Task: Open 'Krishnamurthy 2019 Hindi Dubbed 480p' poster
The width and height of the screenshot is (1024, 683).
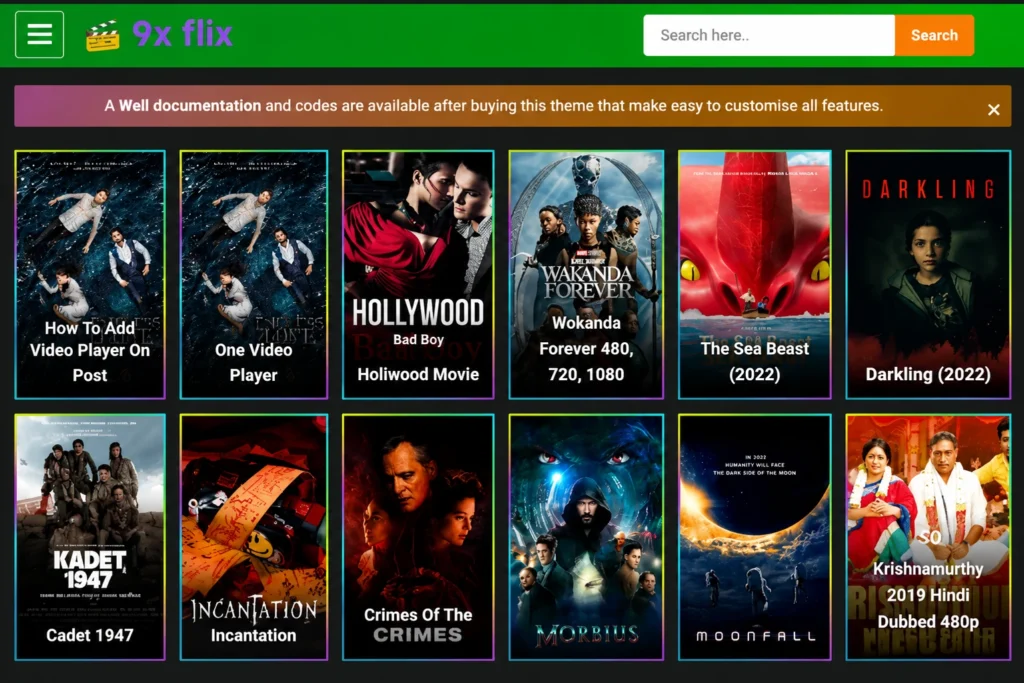Action: point(928,537)
